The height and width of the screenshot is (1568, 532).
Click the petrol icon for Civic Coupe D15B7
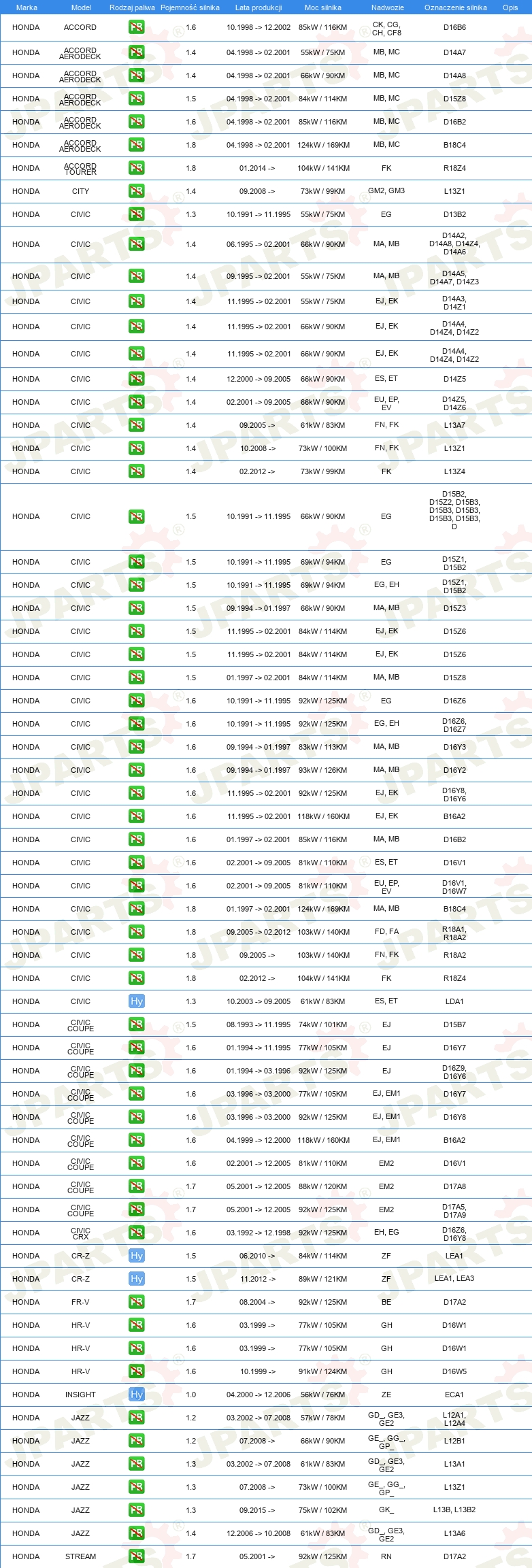[x=136, y=1024]
